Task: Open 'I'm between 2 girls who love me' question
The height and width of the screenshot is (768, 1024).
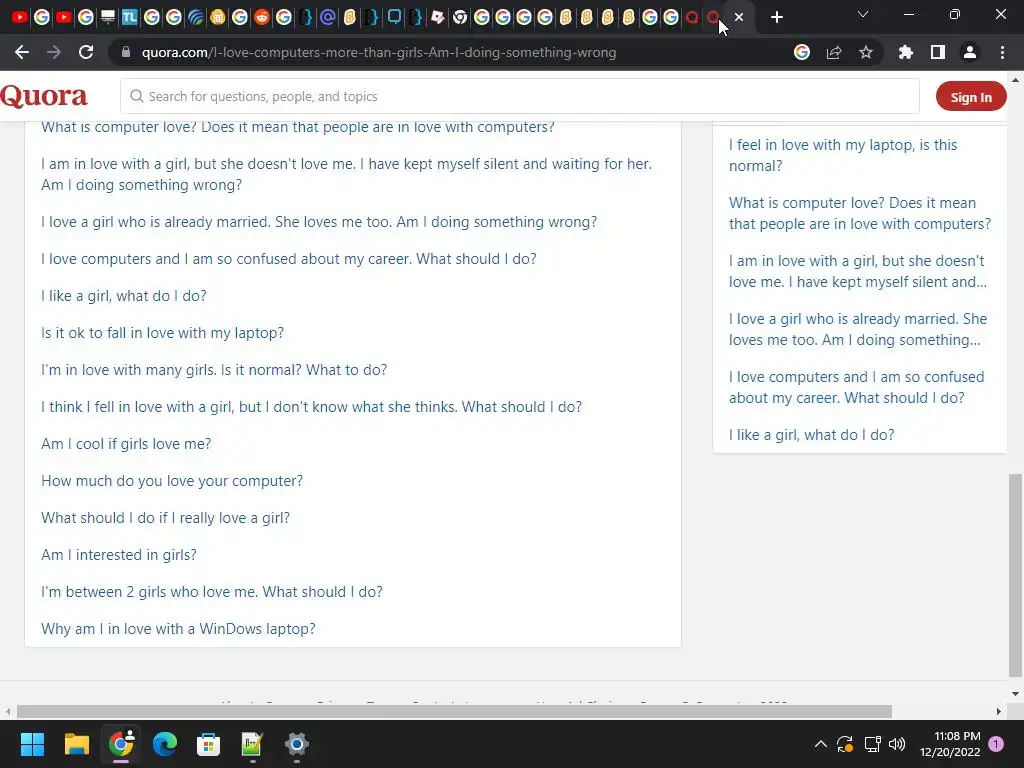Action: click(212, 592)
